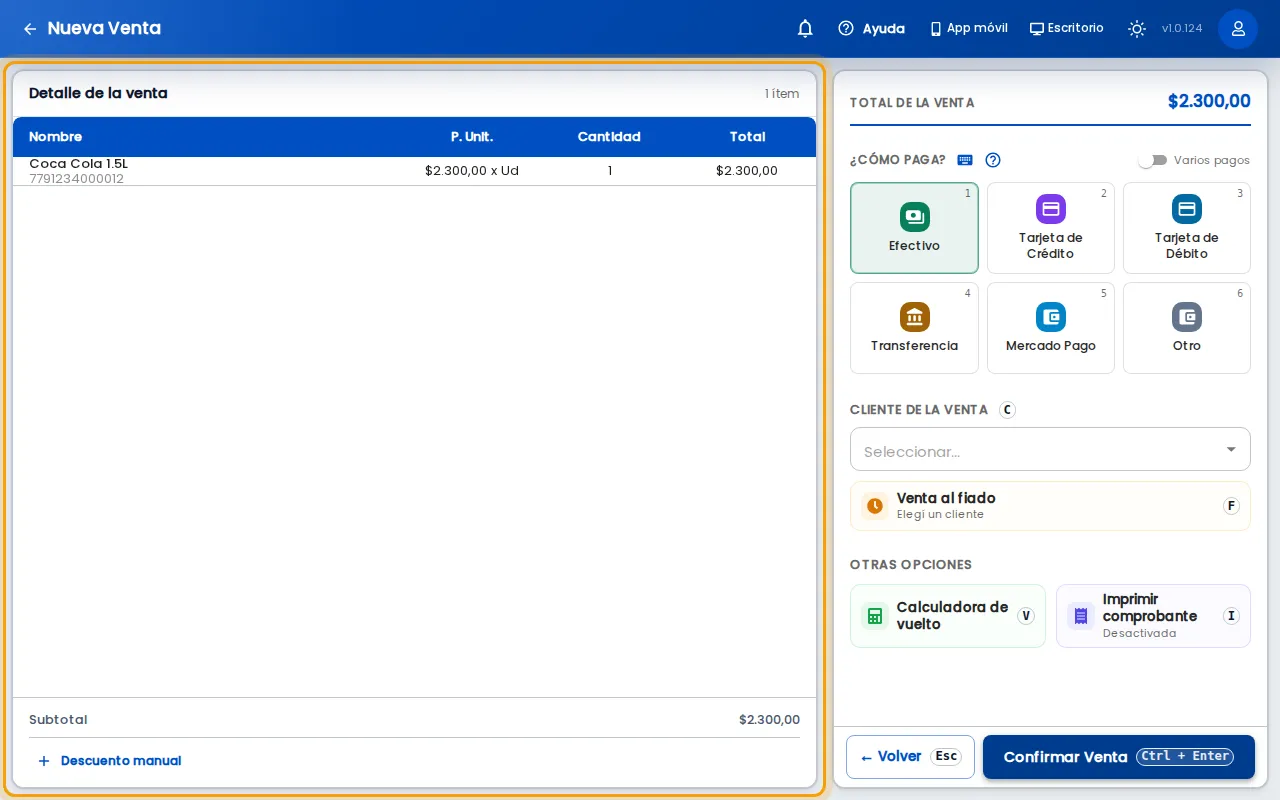Enable the Varios pagos switch
The height and width of the screenshot is (800, 1280).
pyautogui.click(x=1153, y=160)
